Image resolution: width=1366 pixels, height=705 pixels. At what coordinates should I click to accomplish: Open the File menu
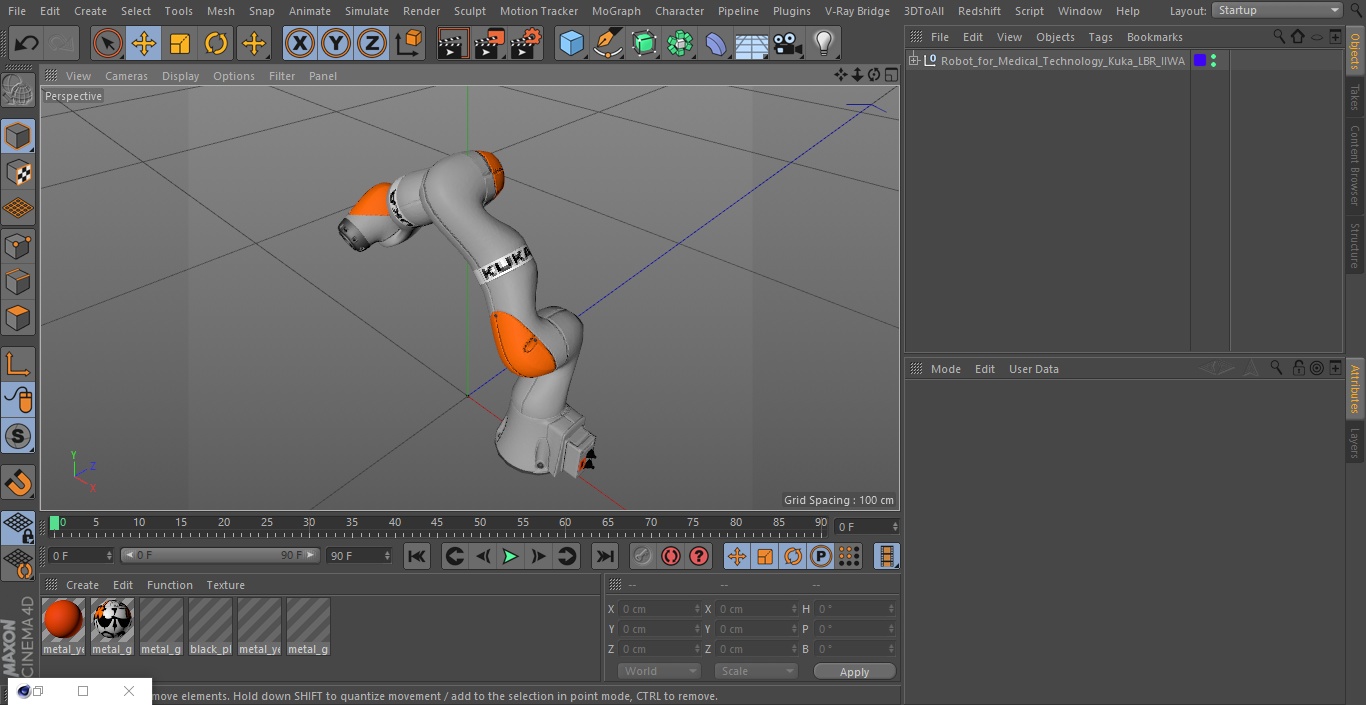pos(17,11)
